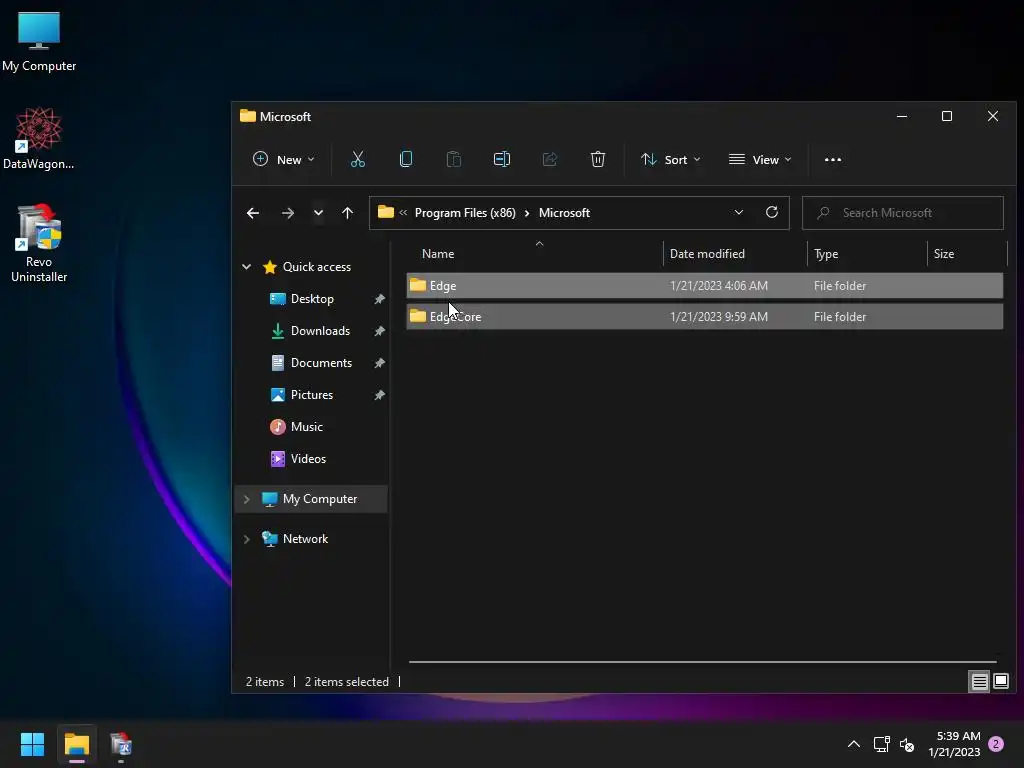Select Revo Uninstaller desktop shortcut

point(39,243)
